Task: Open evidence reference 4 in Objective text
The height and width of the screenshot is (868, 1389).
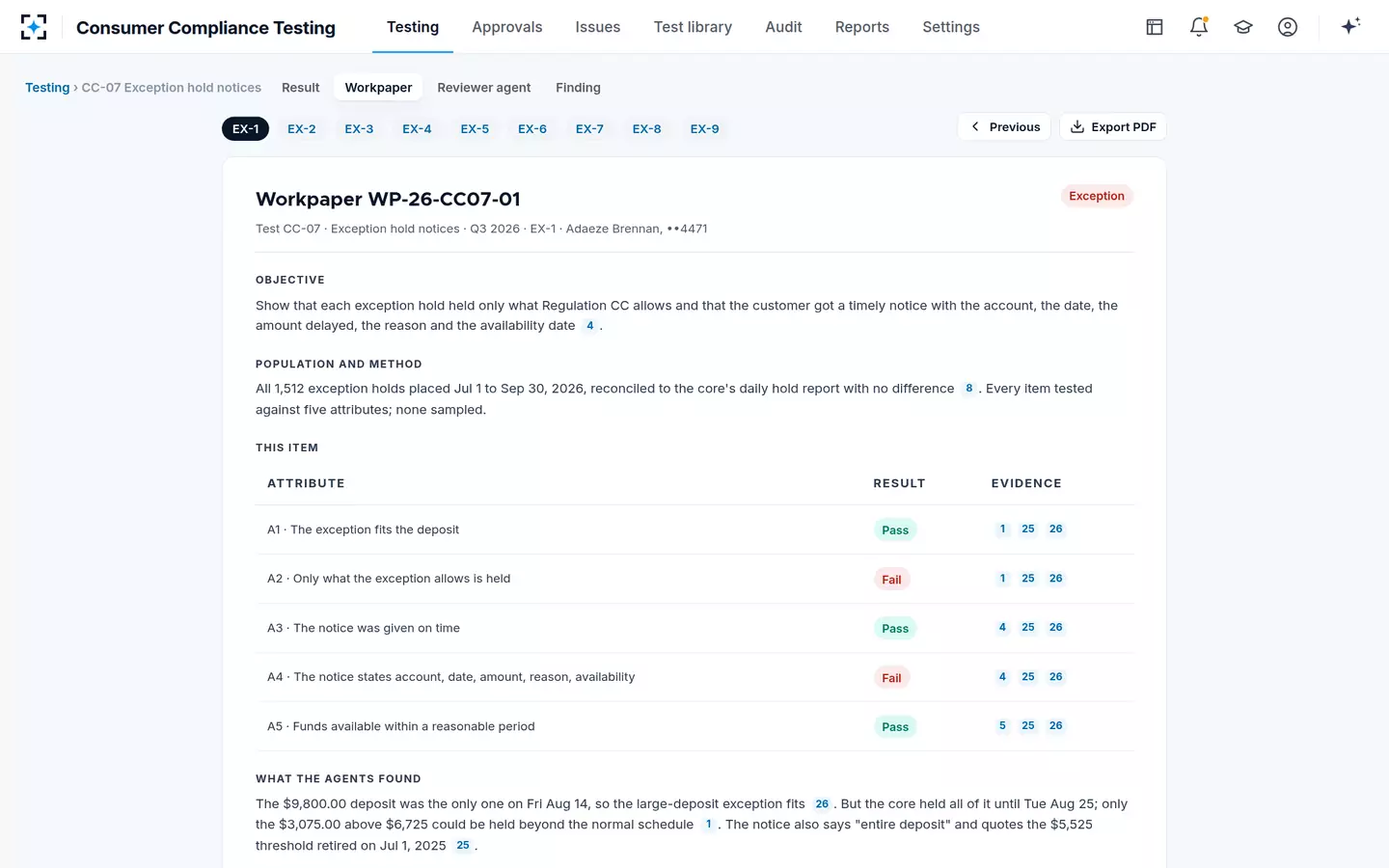Action: pos(590,326)
